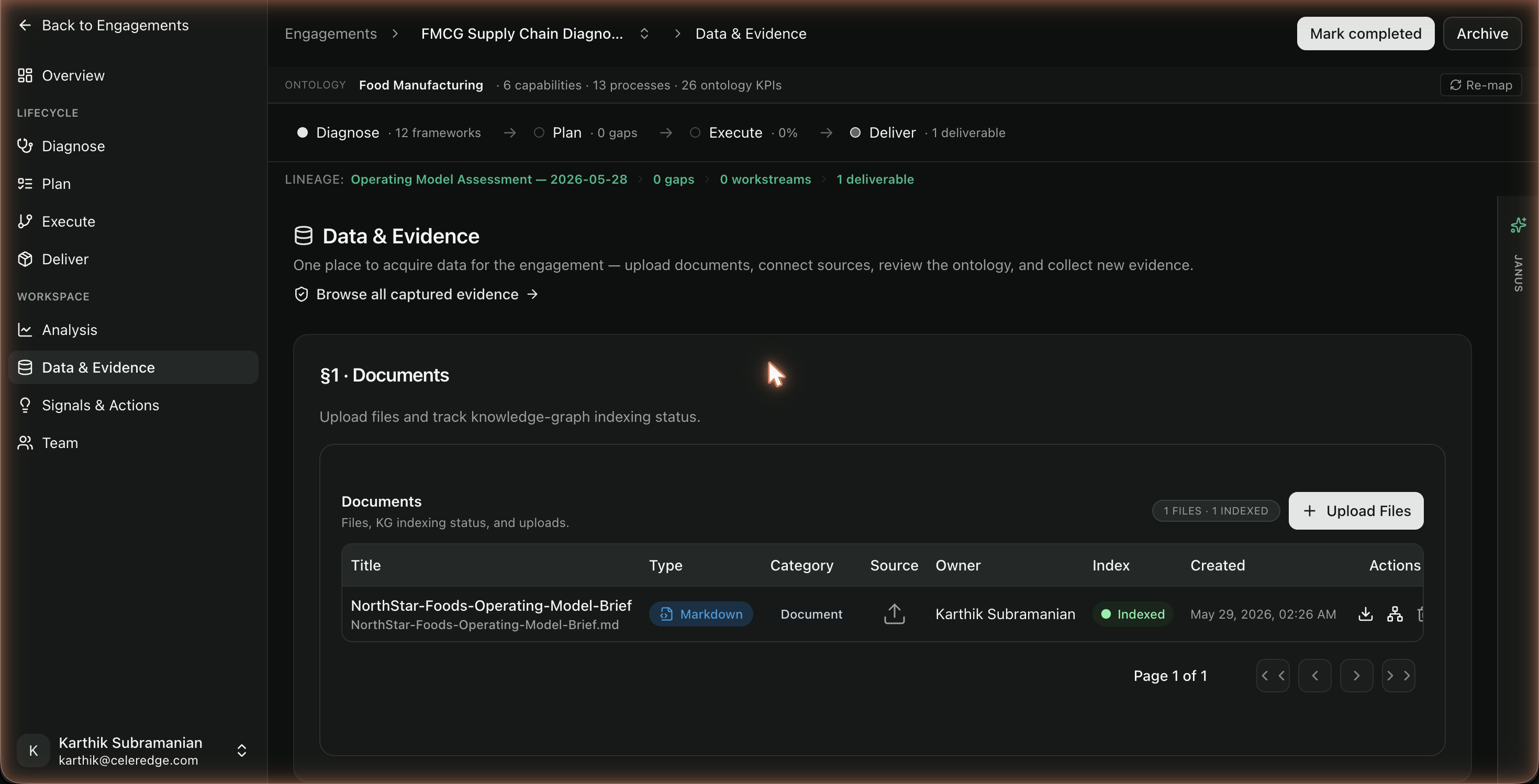The image size is (1539, 784).
Task: Select the Diagnose stage in lifecycle stepper
Action: click(389, 132)
